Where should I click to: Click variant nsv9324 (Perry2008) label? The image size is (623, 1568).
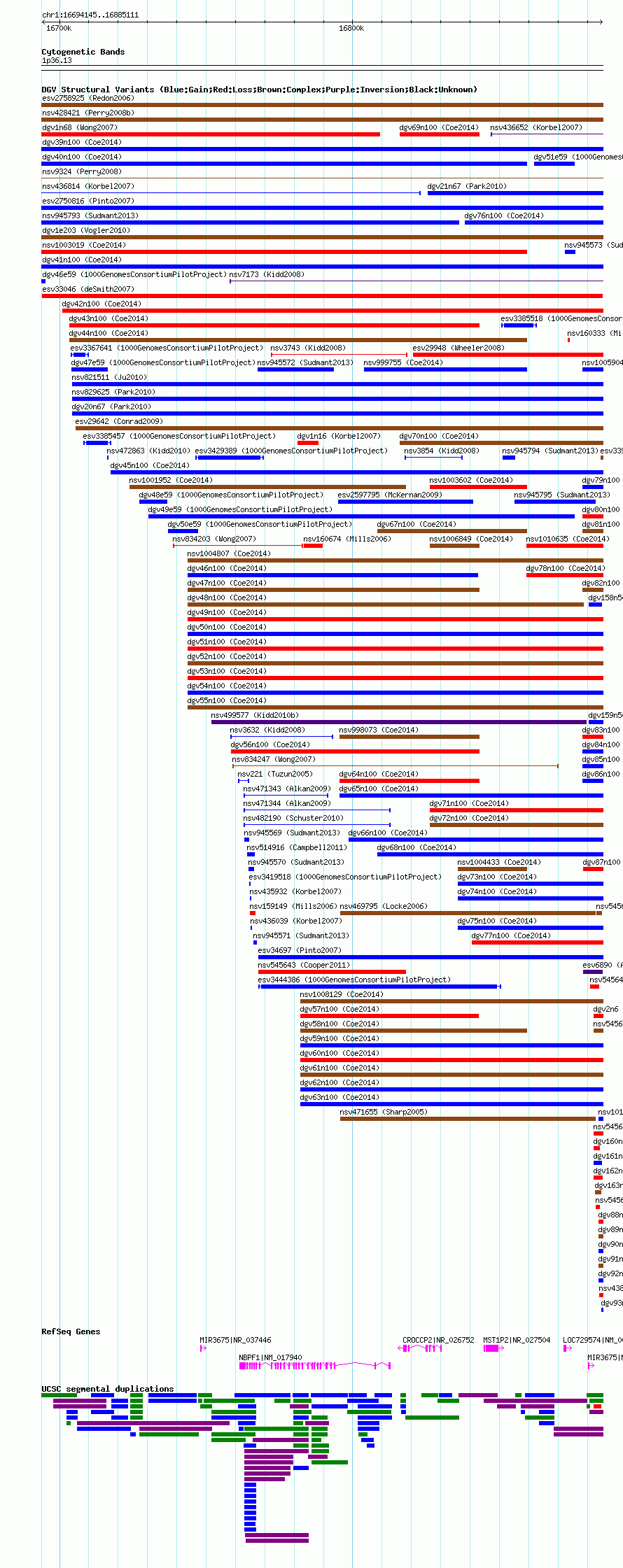(82, 171)
